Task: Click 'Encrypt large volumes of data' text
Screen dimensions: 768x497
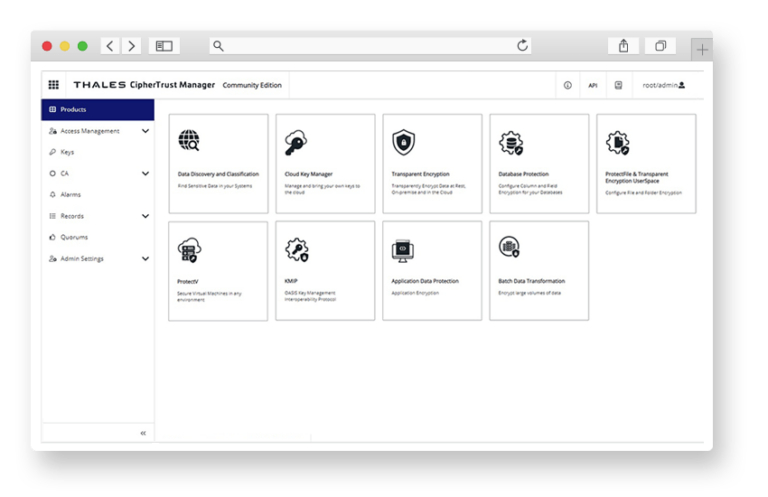Action: click(529, 293)
